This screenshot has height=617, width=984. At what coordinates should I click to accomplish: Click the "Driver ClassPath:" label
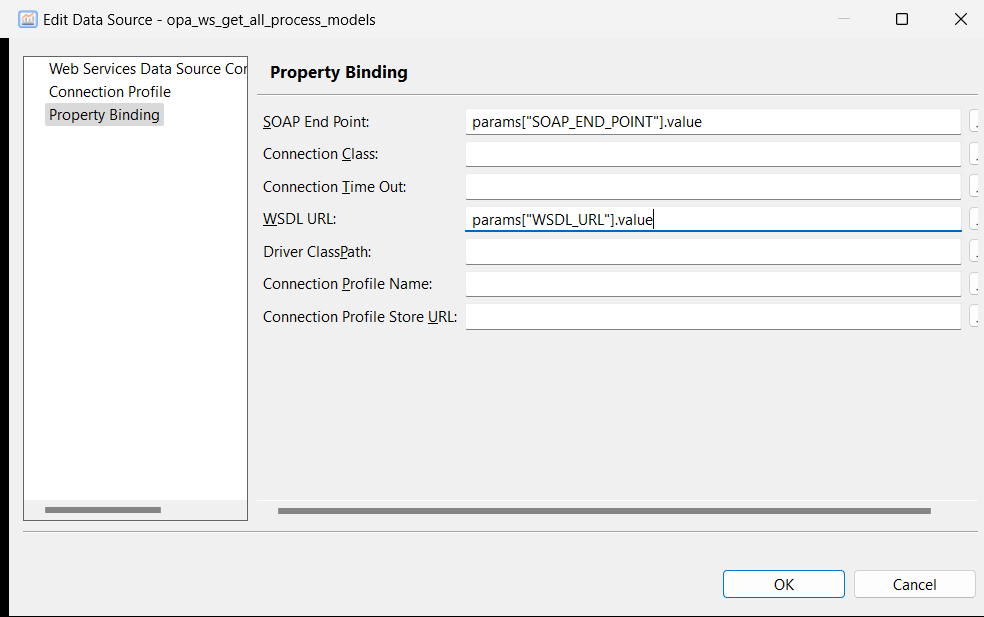[317, 252]
